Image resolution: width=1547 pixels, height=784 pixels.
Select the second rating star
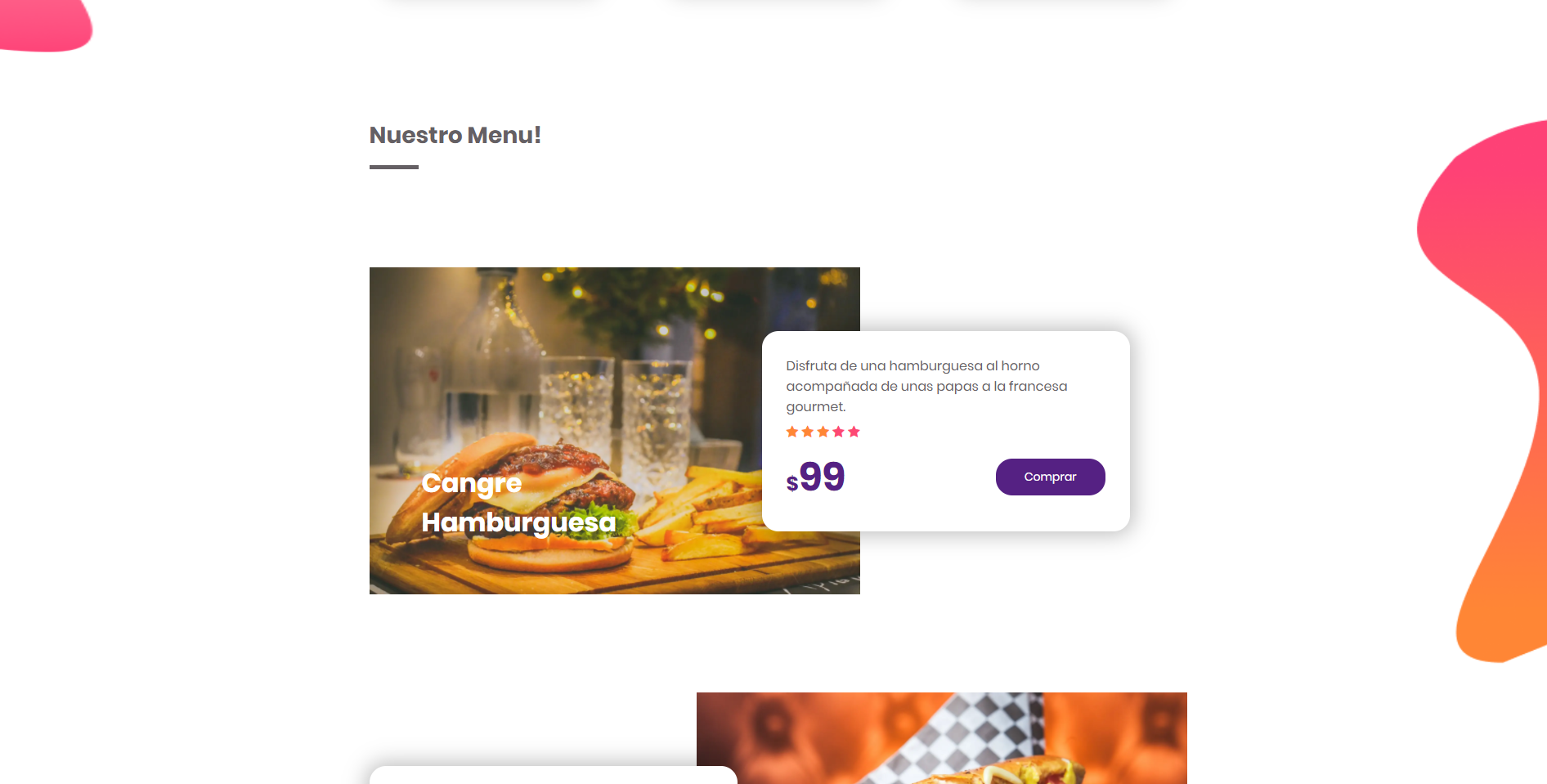point(807,432)
